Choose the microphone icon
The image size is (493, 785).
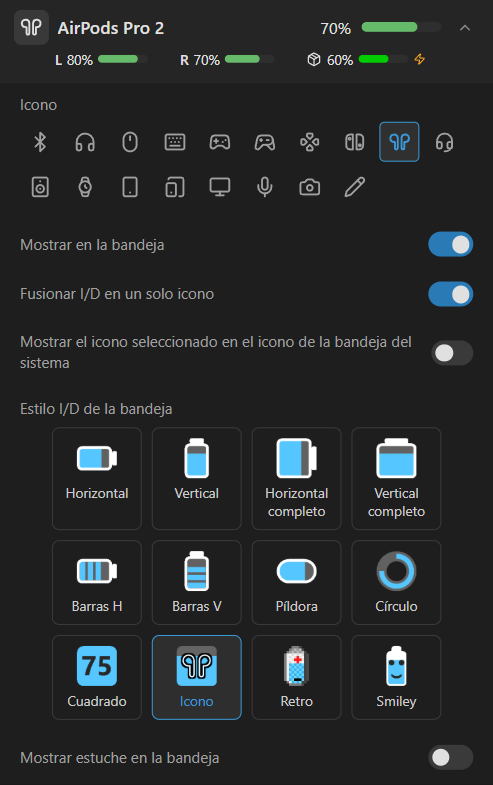click(265, 187)
